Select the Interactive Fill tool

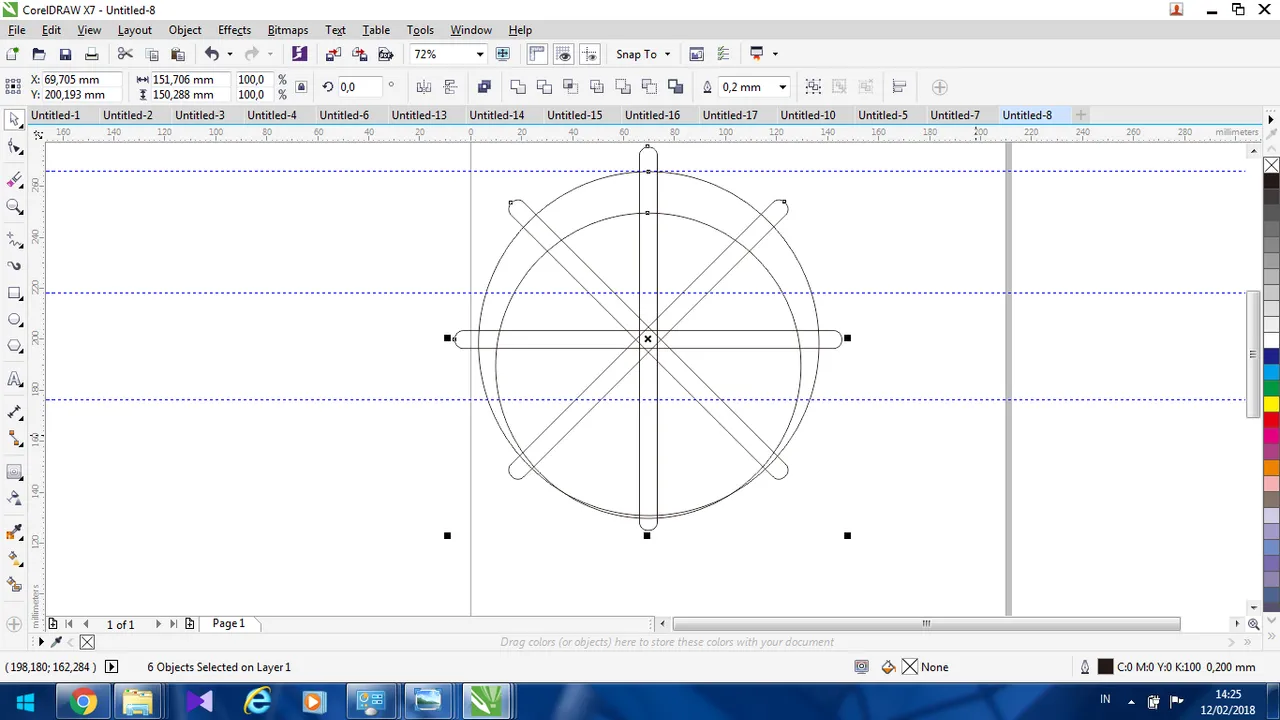point(15,558)
